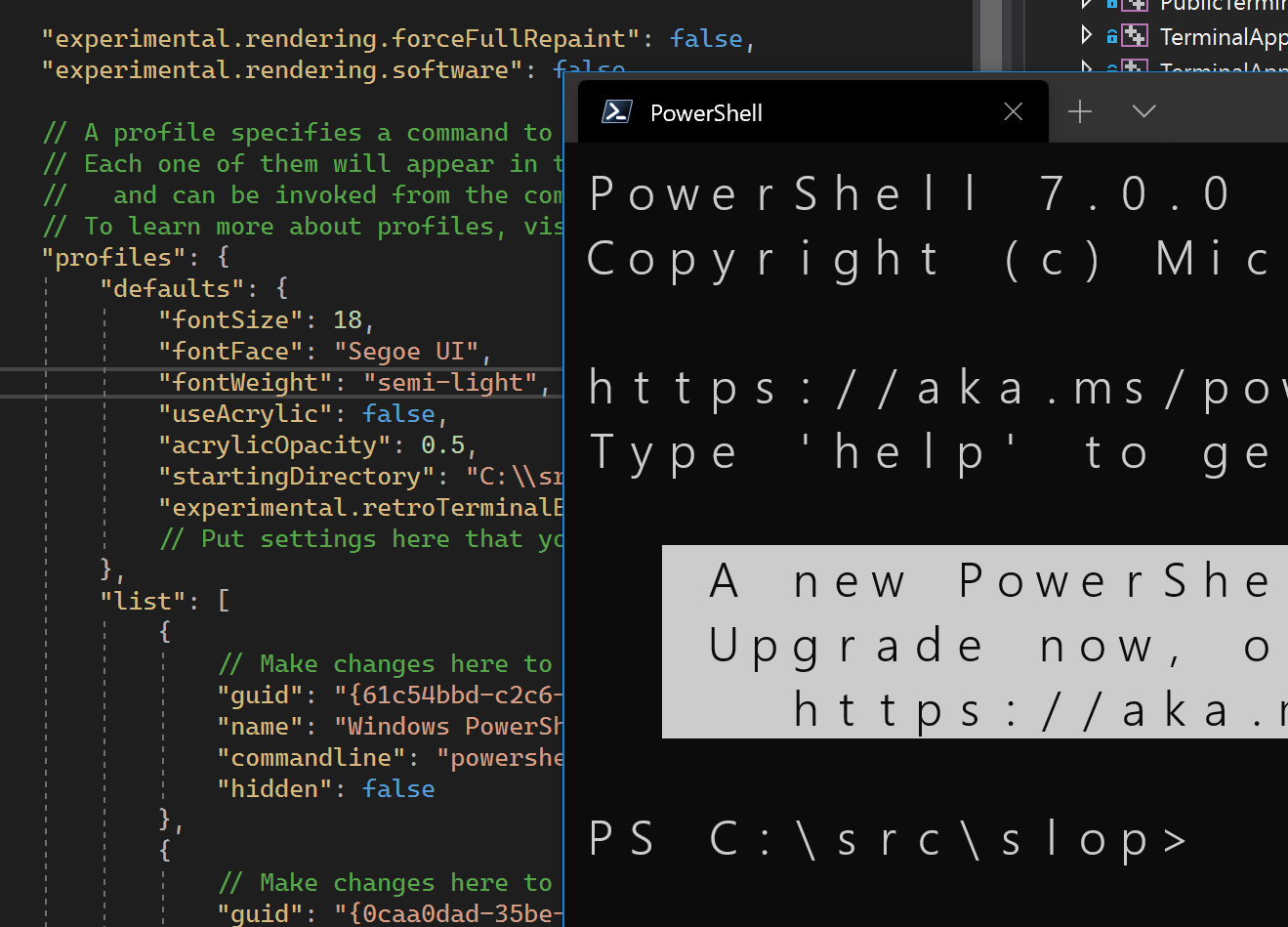Click the acrylicOpacity value 0.5
The image size is (1288, 927).
click(442, 445)
